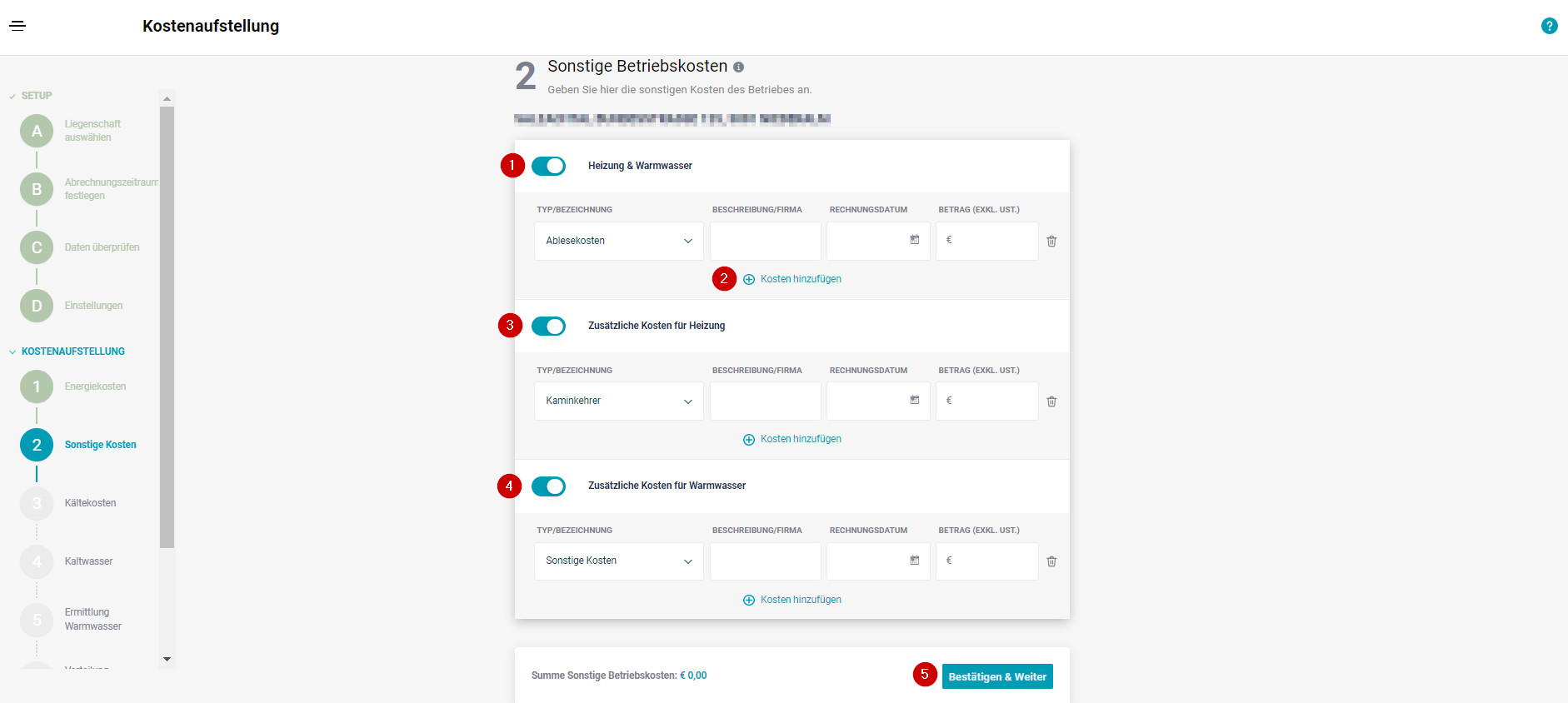1568x703 pixels.
Task: Click the help question mark icon
Action: point(1549,26)
